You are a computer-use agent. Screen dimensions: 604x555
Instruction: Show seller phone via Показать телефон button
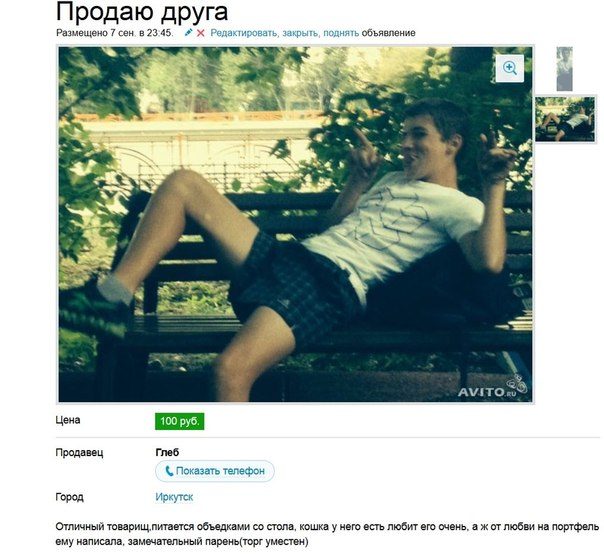(215, 471)
